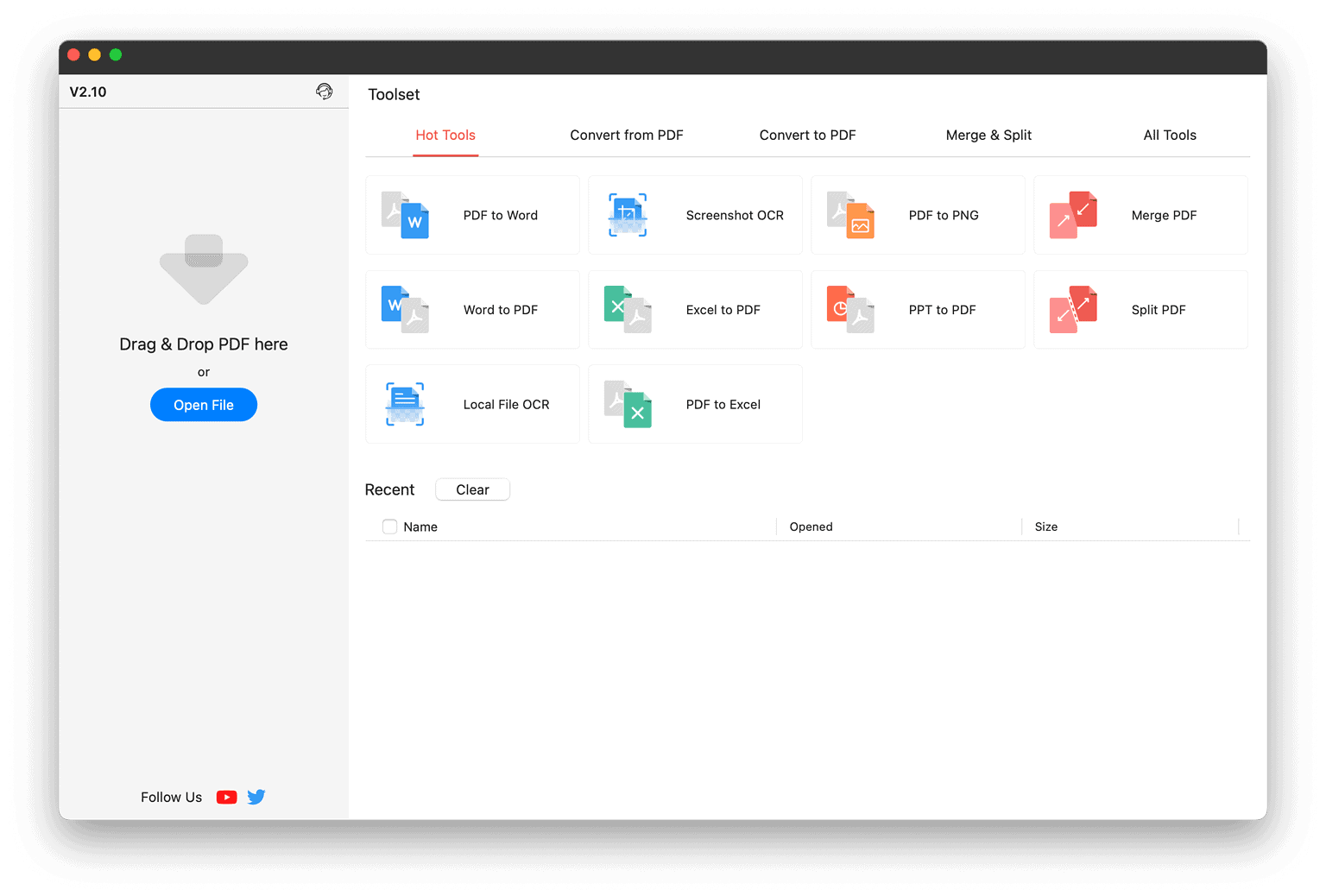
Task: Launch the PDF to PNG converter
Action: click(918, 215)
